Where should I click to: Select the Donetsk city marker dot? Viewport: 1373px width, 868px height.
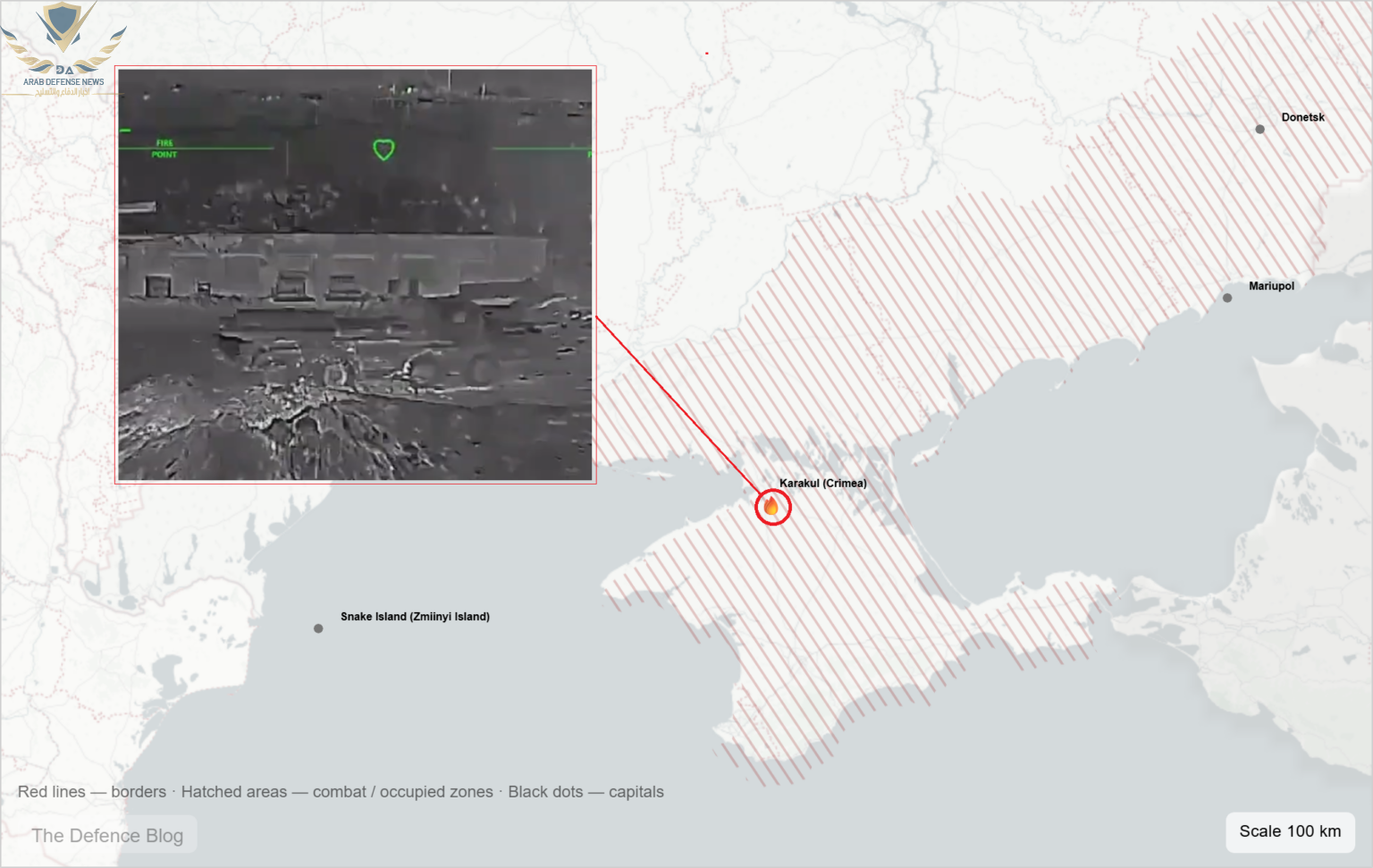coord(1259,129)
